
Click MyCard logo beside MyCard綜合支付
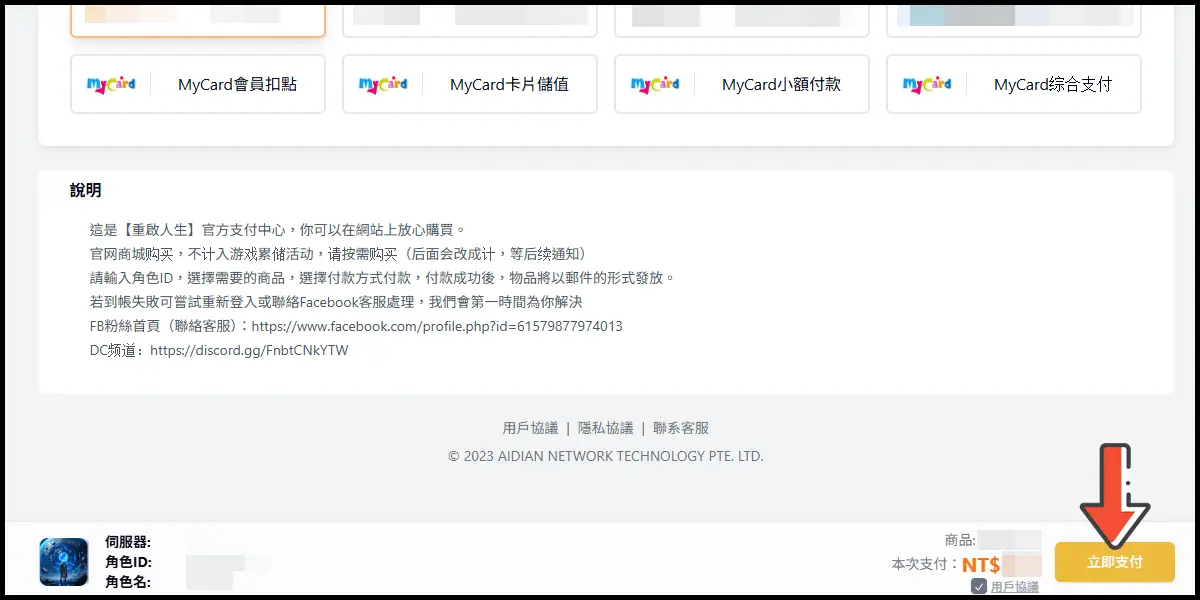click(927, 85)
